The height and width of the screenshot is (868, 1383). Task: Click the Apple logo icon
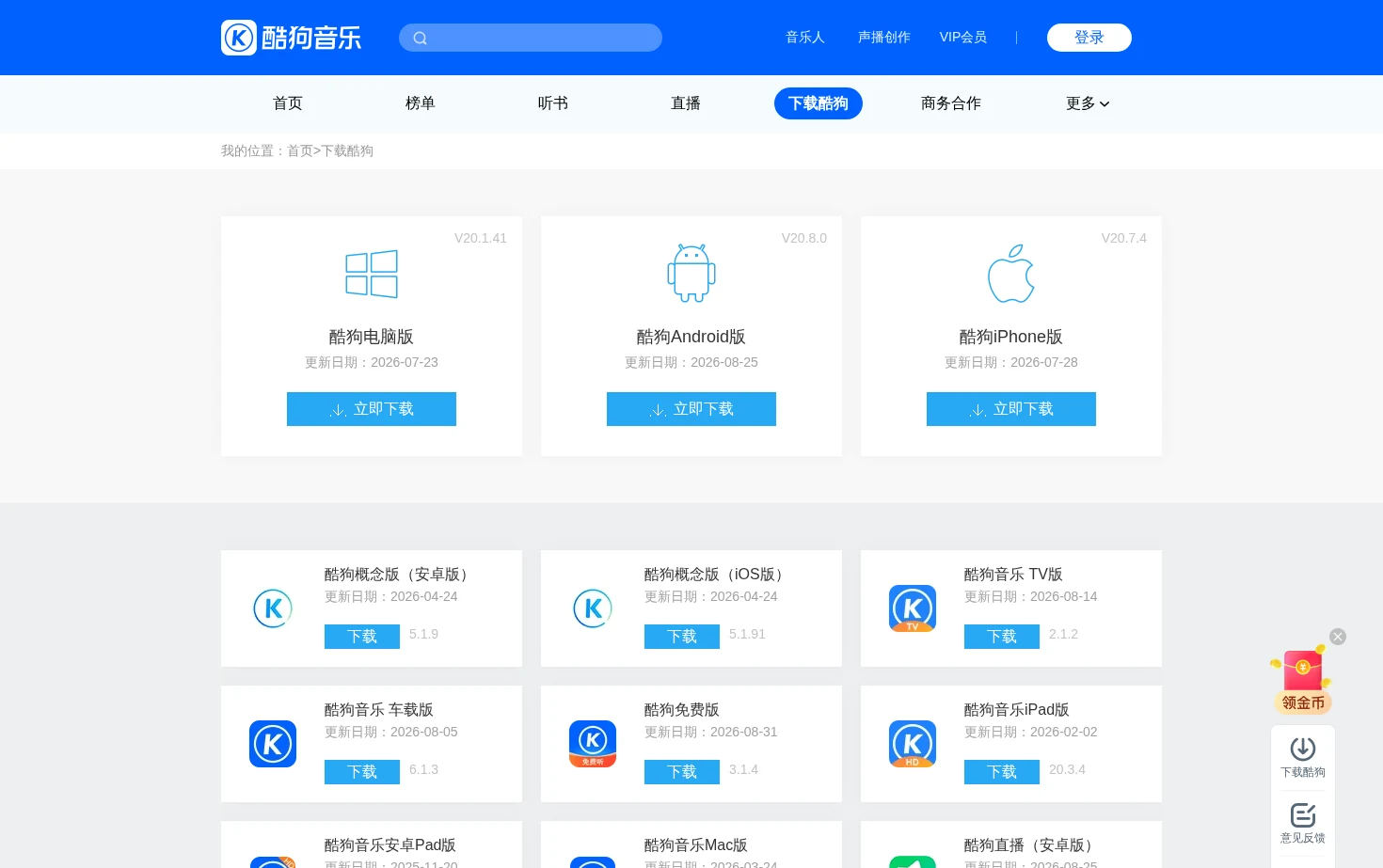pyautogui.click(x=1011, y=274)
